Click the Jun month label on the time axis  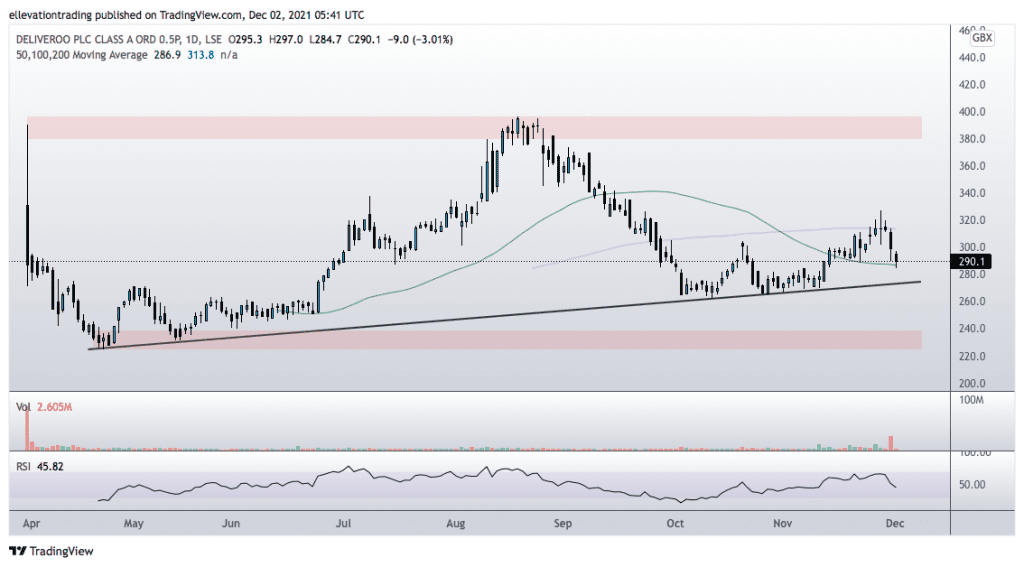[231, 523]
